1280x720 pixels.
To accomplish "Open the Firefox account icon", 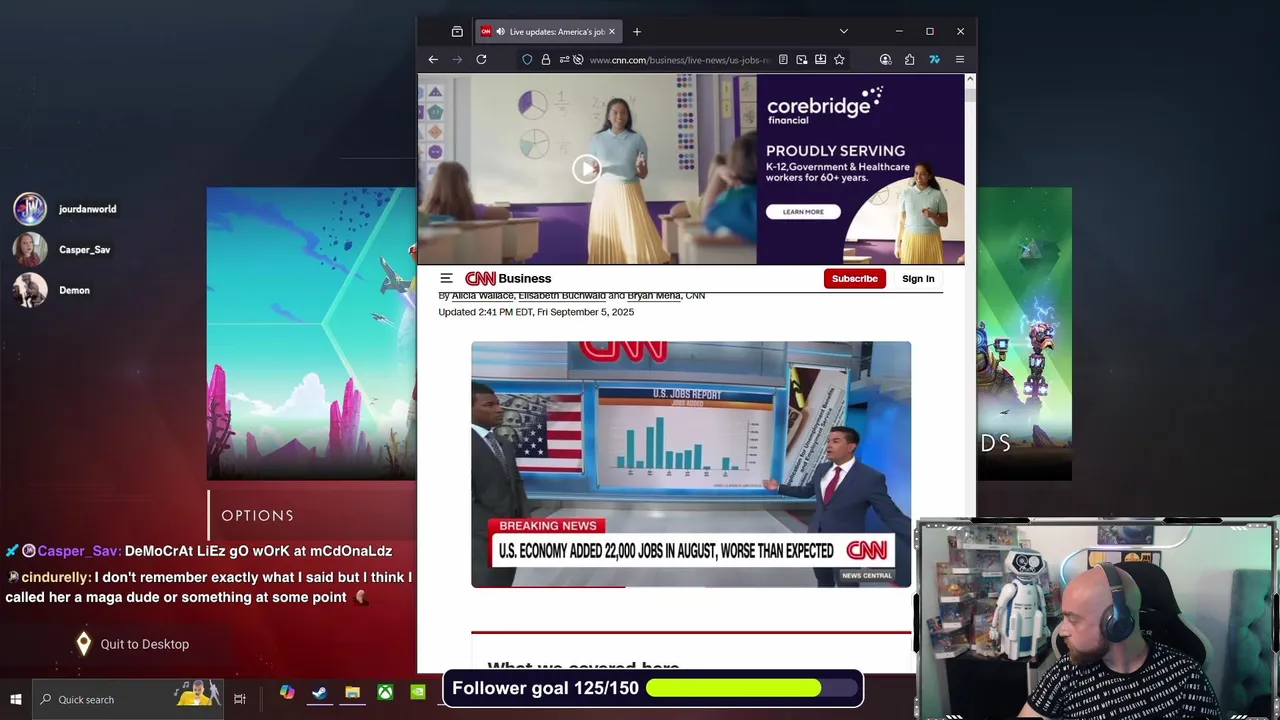I will [x=885, y=60].
